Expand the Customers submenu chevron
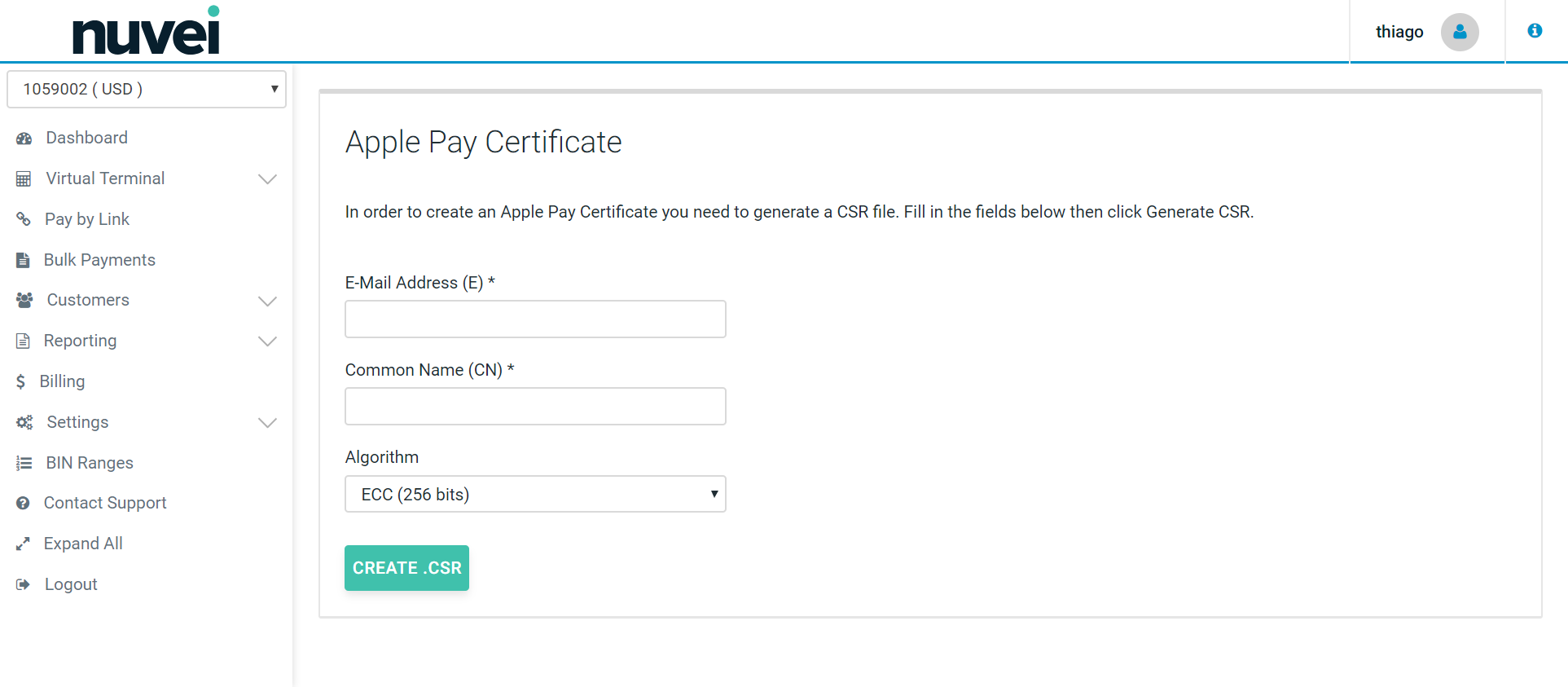 tap(267, 301)
